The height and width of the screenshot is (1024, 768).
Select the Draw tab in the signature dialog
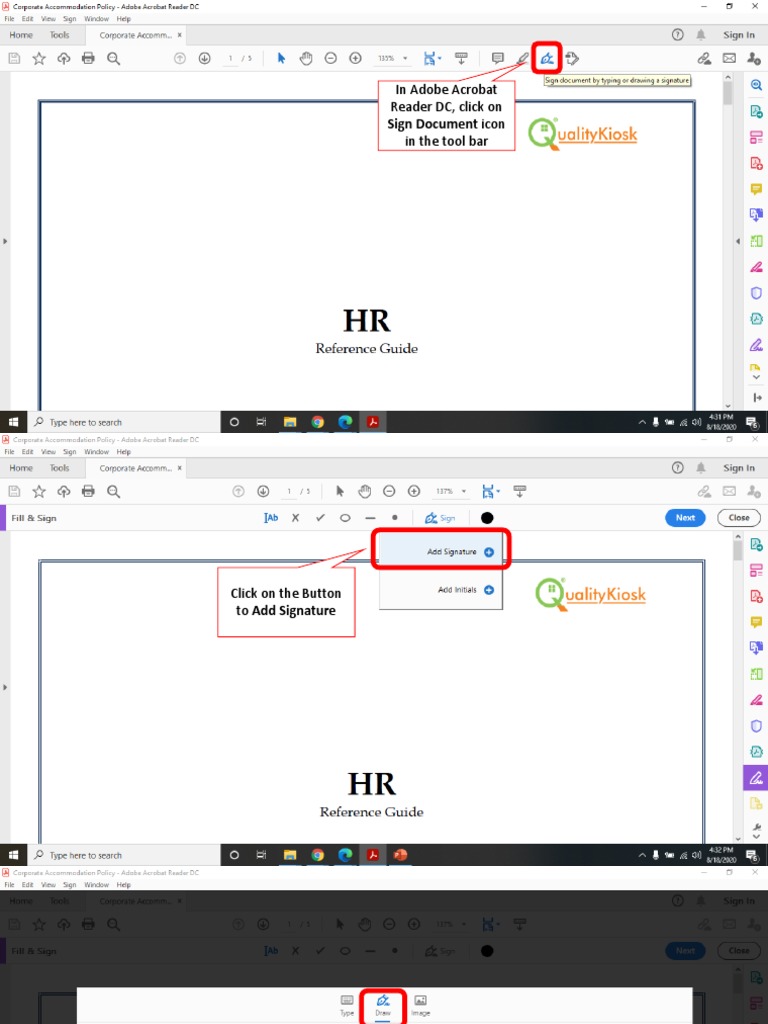coord(383,1006)
